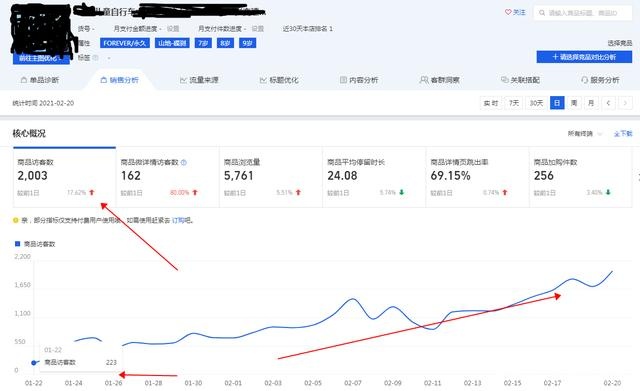This screenshot has height=391, width=640.
Task: Select the 日 daily granularity
Action: (557, 103)
